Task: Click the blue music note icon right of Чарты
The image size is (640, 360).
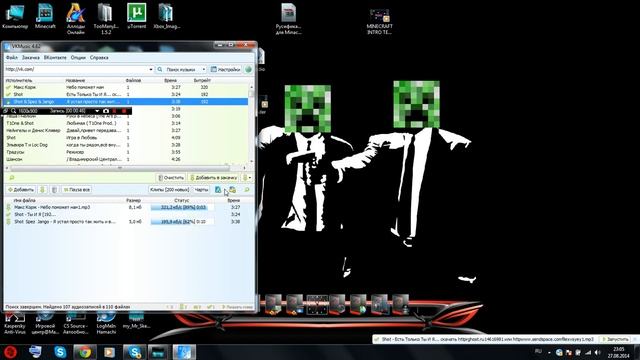Action: (x=218, y=190)
